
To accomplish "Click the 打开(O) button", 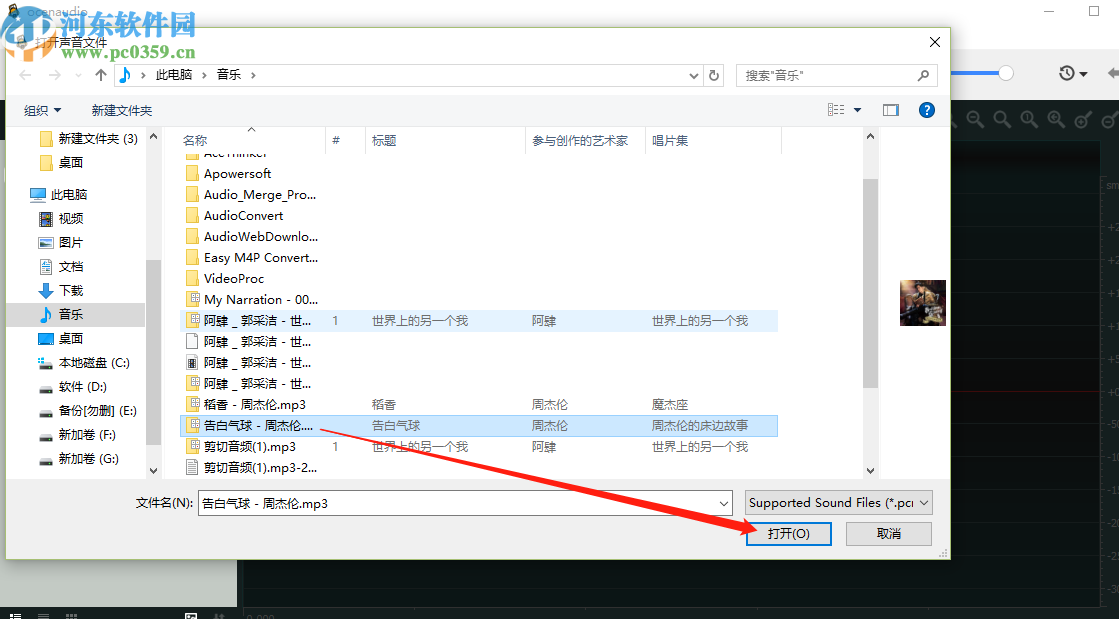I will click(789, 533).
